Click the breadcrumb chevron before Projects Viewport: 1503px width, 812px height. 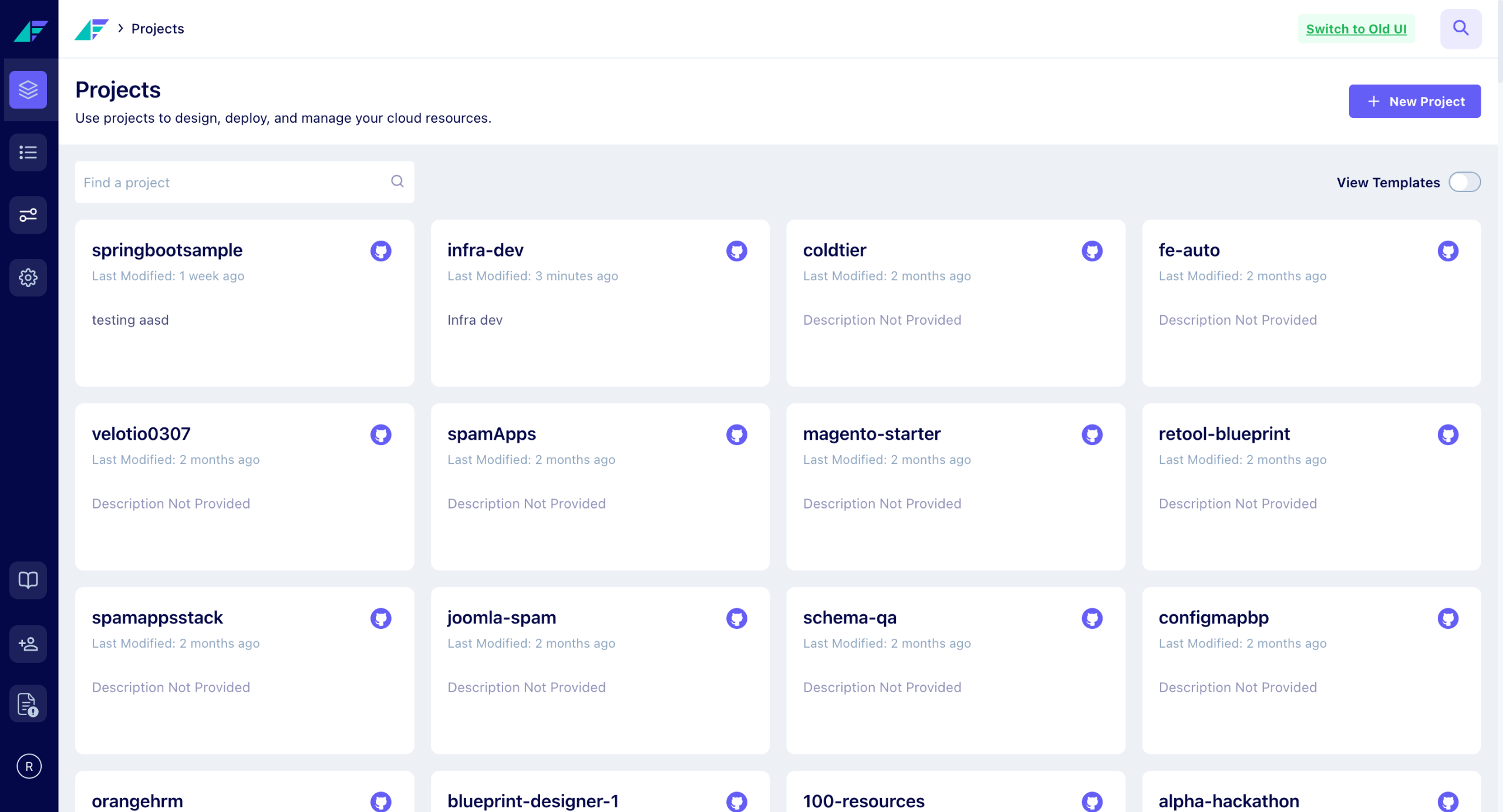coord(120,28)
